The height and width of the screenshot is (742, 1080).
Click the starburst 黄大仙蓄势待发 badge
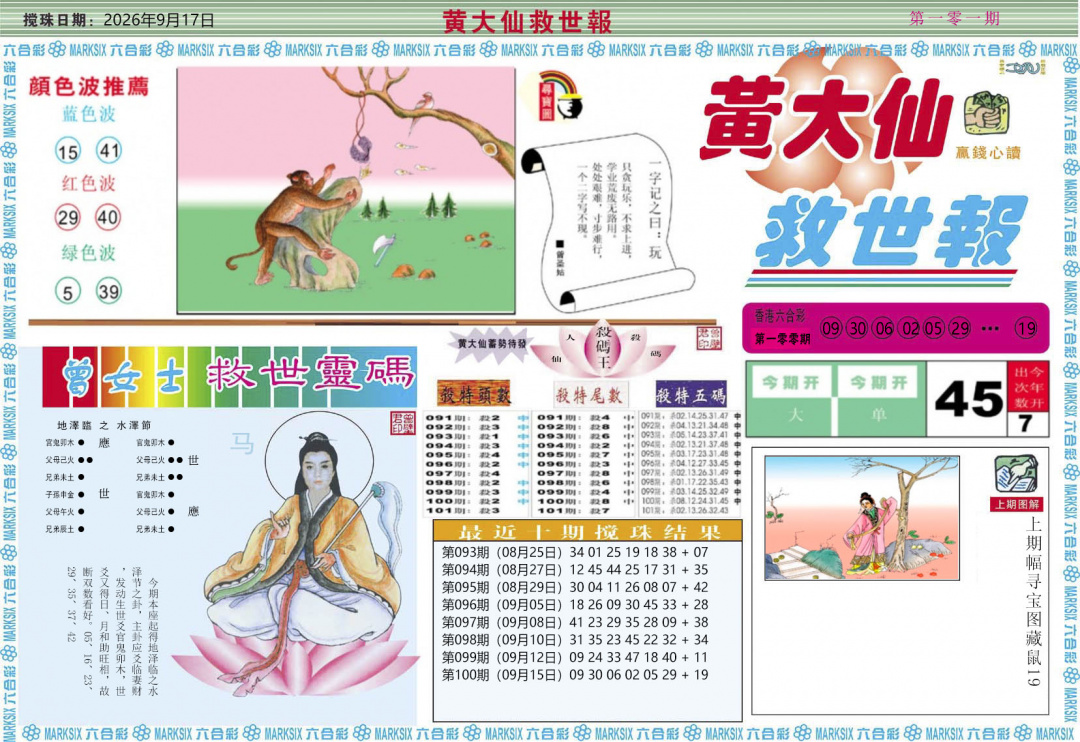click(492, 342)
